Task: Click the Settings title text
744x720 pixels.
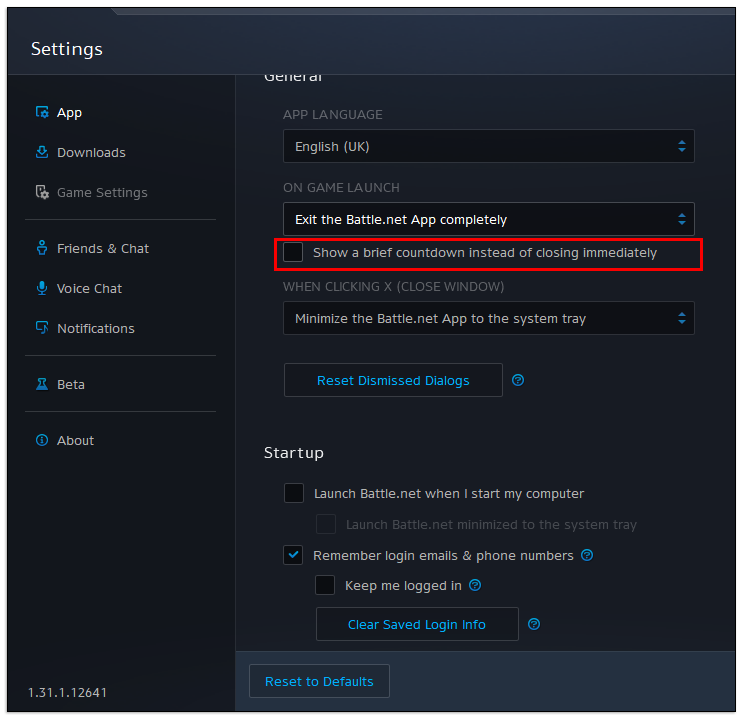Action: tap(67, 49)
